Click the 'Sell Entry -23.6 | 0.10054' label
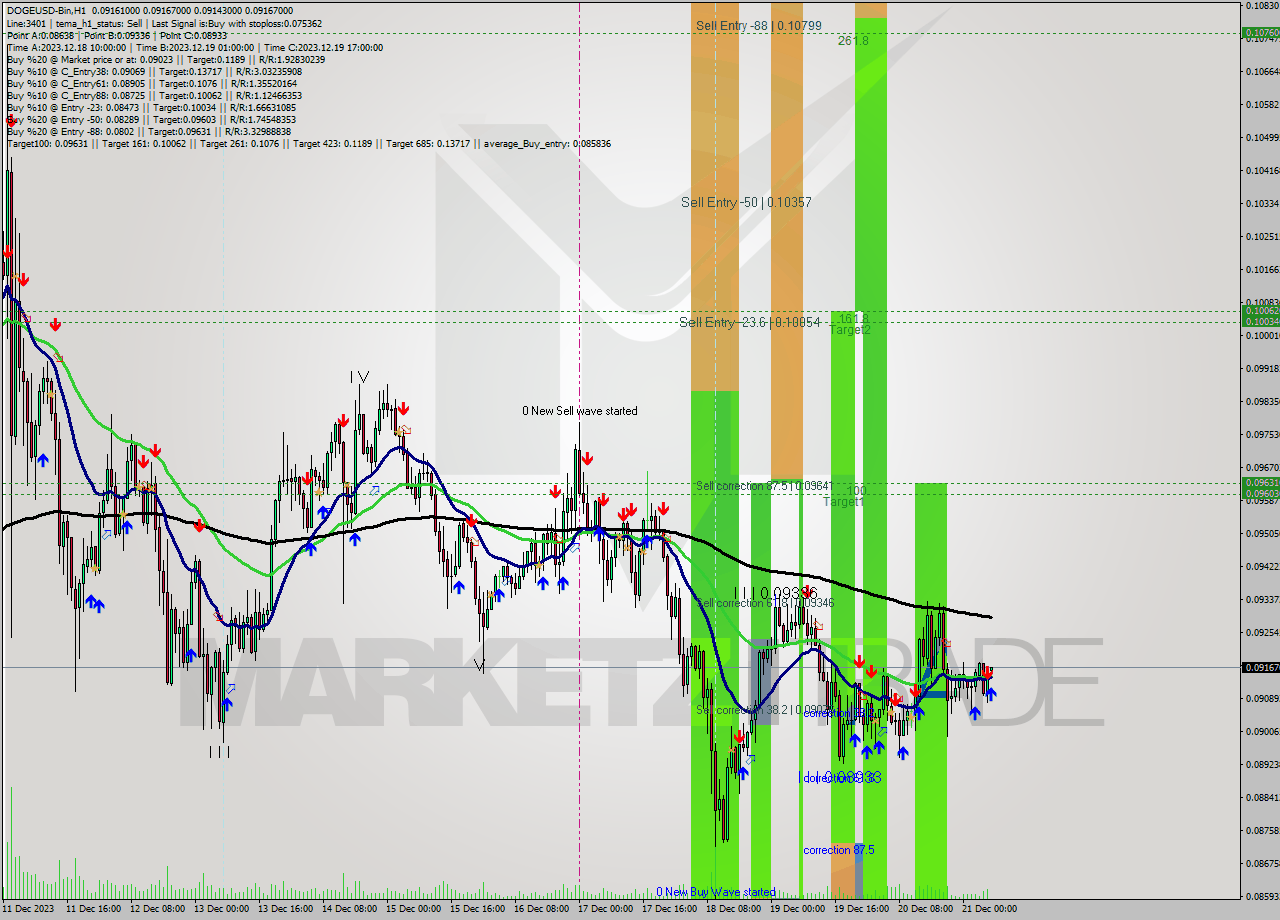Screen dimensions: 1280x920 click(x=749, y=322)
